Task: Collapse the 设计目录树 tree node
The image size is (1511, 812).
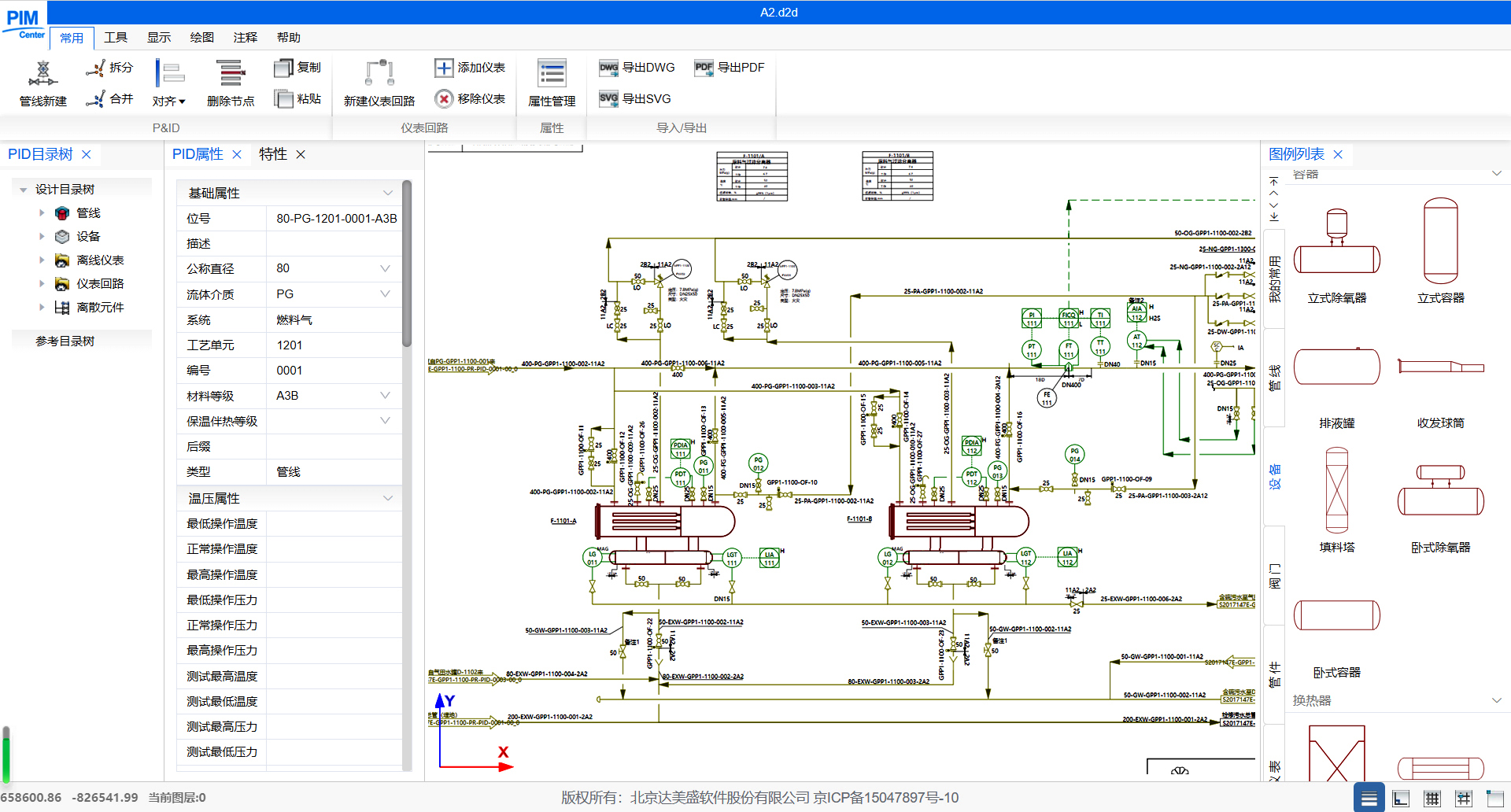Action: pos(24,190)
